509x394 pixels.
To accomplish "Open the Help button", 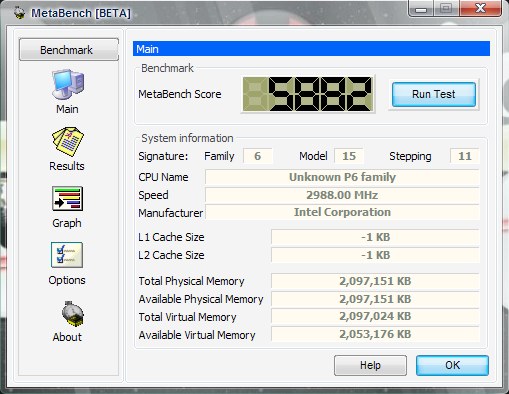I will click(x=370, y=365).
